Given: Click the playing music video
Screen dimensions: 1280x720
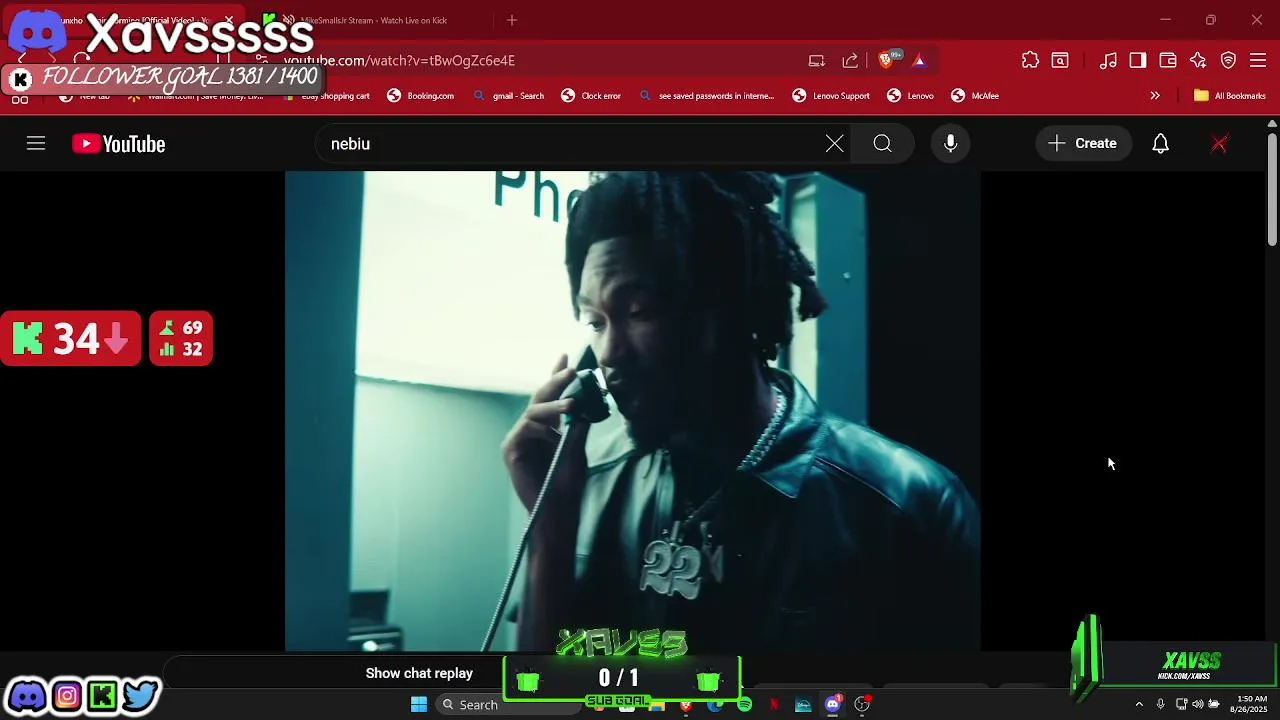Looking at the screenshot, I should pos(633,410).
